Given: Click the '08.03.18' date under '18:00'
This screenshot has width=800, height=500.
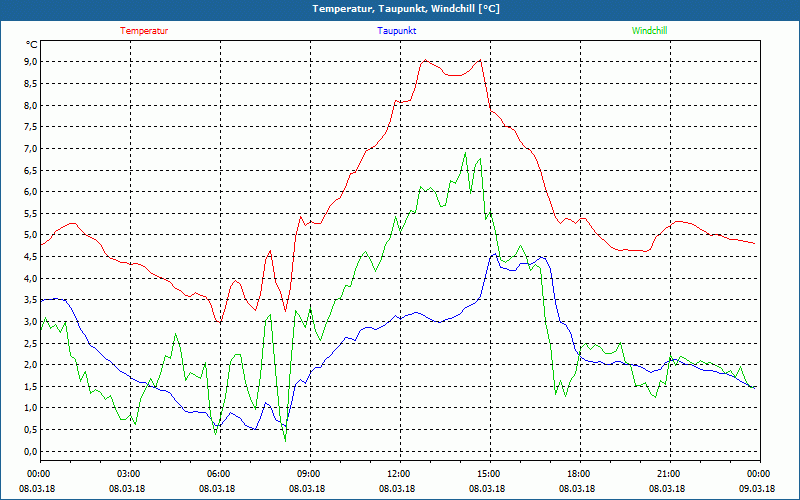Looking at the screenshot, I should [x=577, y=489].
